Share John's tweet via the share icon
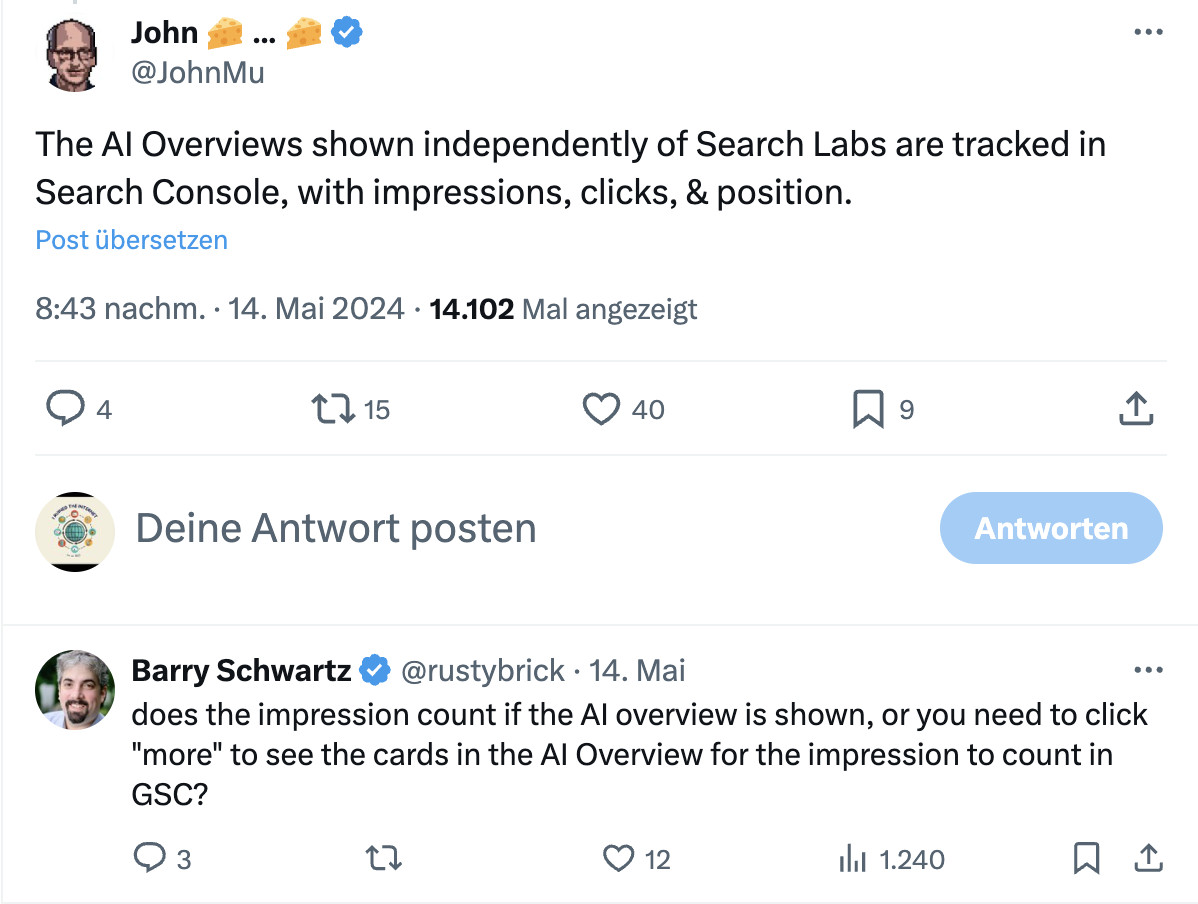 pyautogui.click(x=1135, y=409)
